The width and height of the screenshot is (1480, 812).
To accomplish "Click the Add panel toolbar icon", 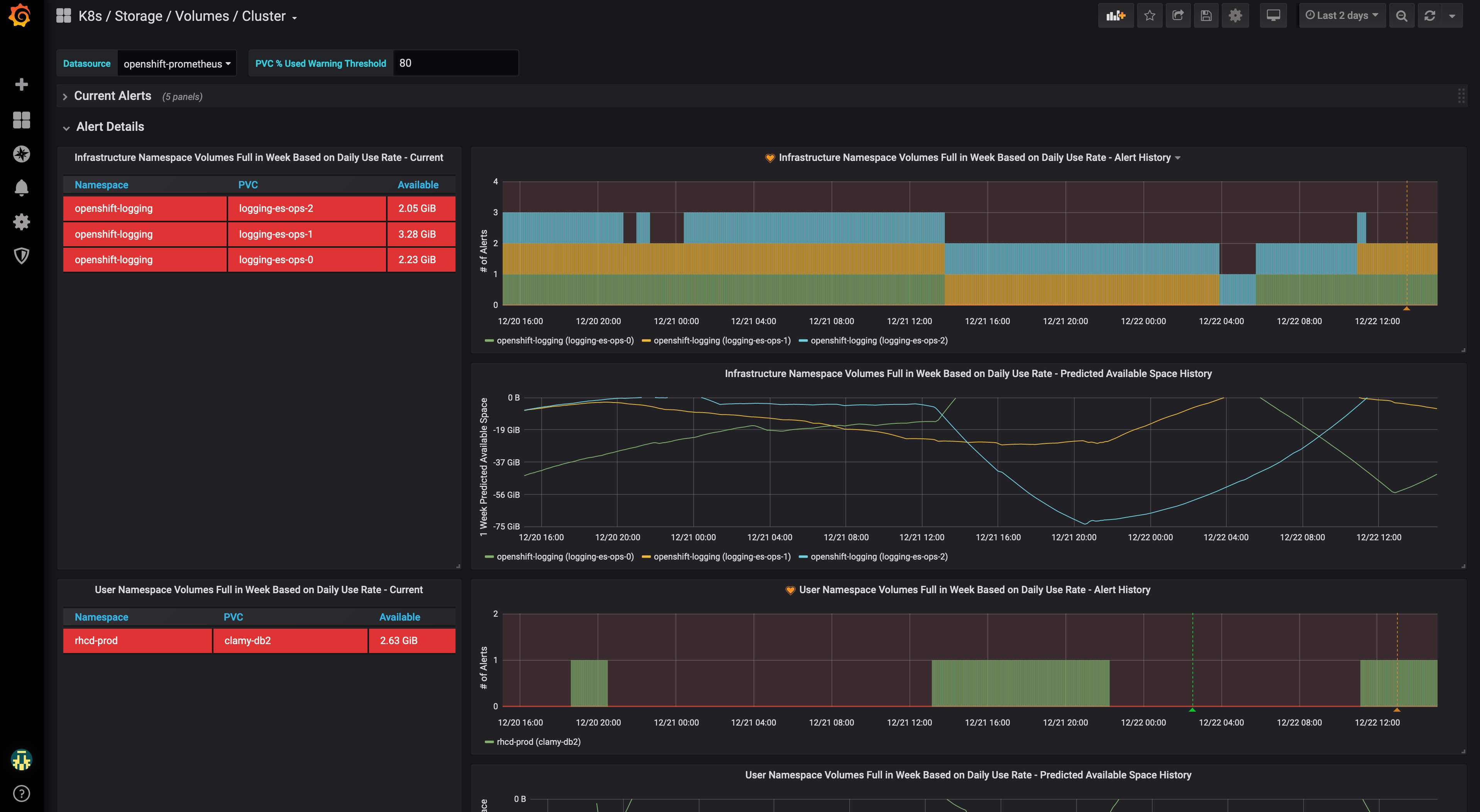I will (x=1115, y=16).
